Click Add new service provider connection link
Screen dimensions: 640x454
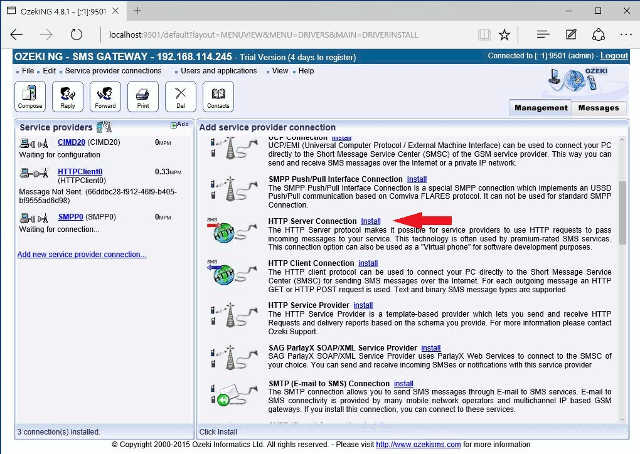click(x=82, y=254)
